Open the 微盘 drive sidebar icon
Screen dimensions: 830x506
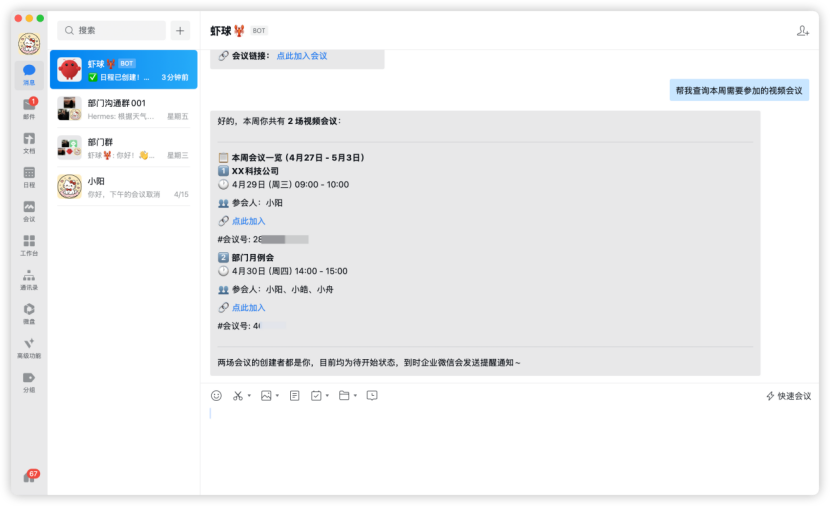pos(29,314)
